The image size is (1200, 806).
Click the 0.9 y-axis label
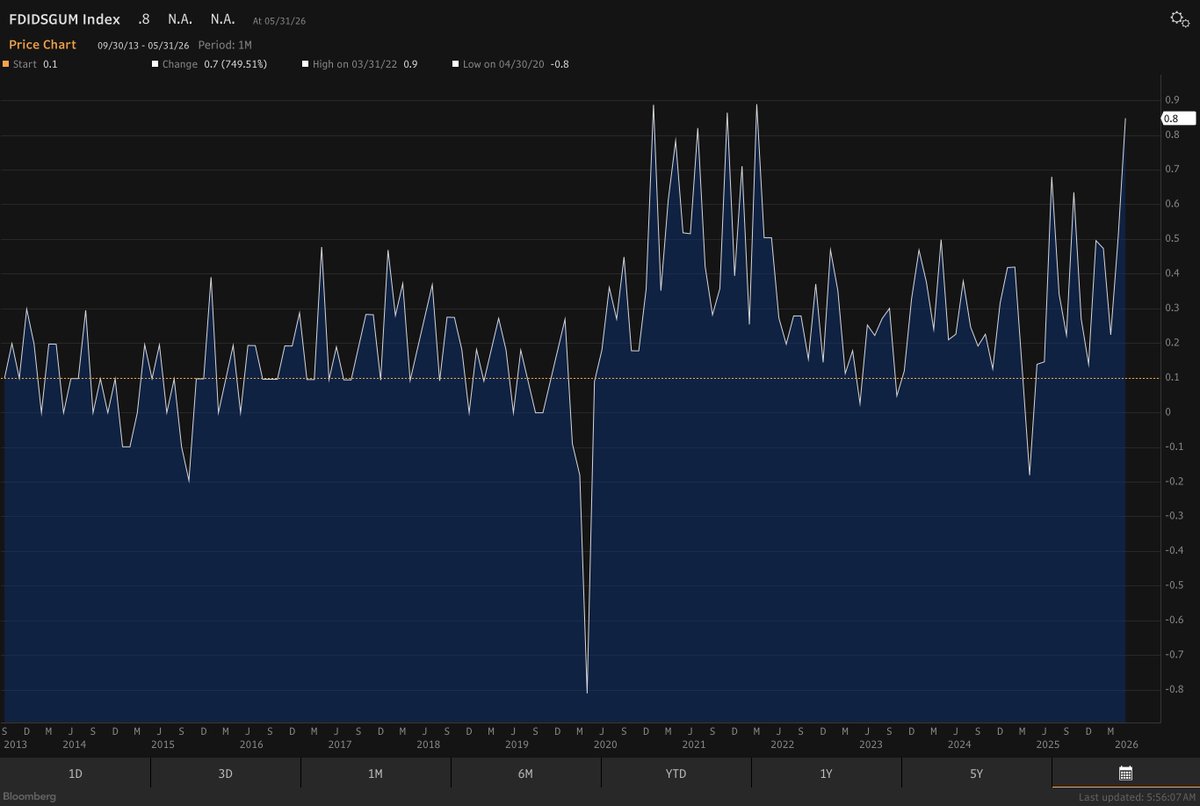point(1171,100)
